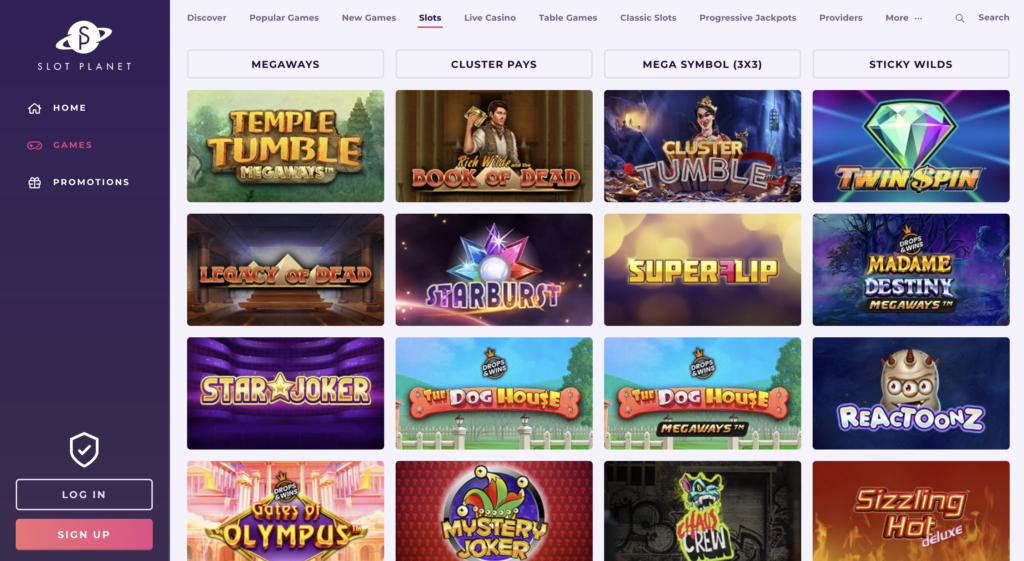The image size is (1024, 561).
Task: Launch the Reactoonz game tile
Action: click(910, 393)
